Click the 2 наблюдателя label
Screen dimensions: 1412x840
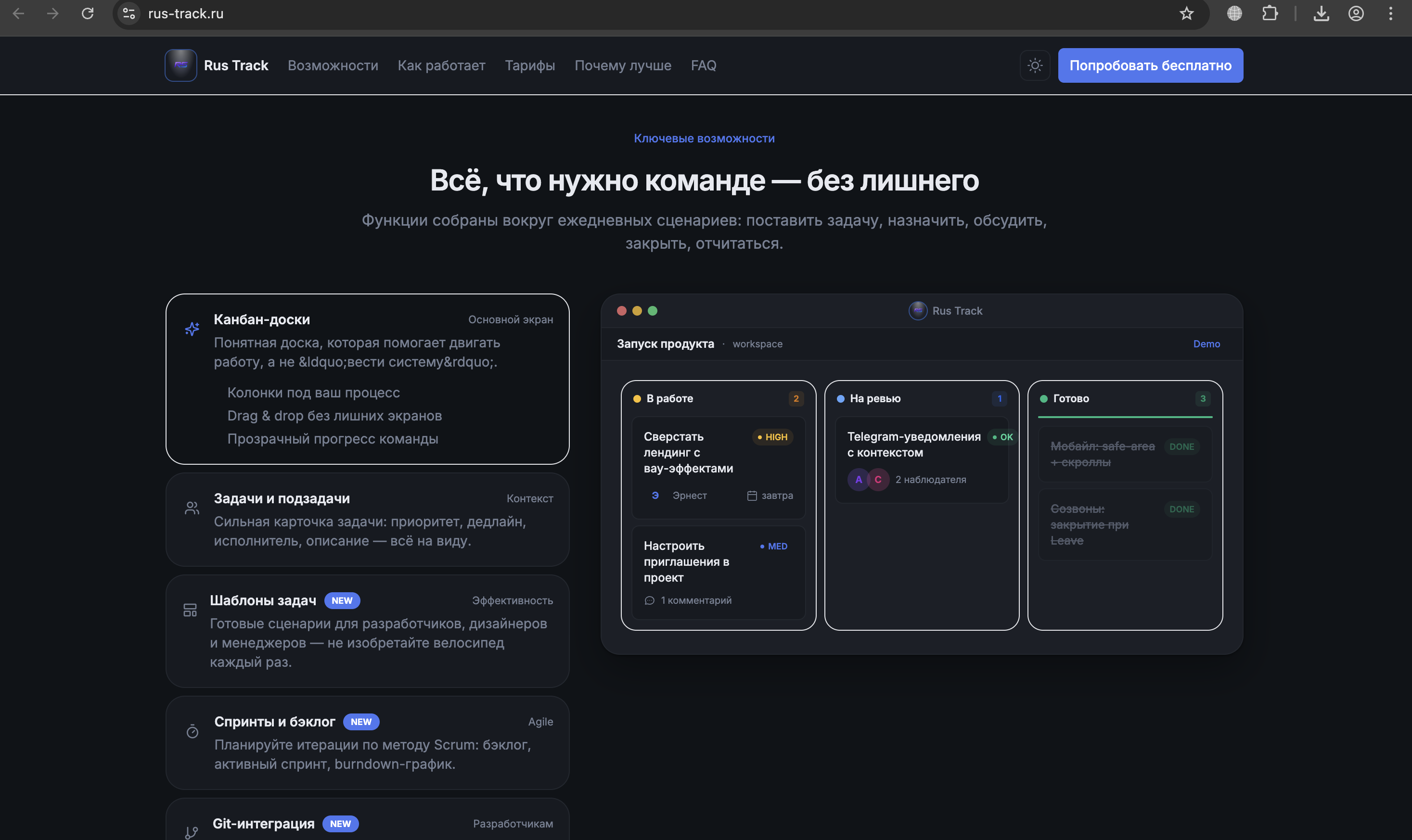point(930,480)
